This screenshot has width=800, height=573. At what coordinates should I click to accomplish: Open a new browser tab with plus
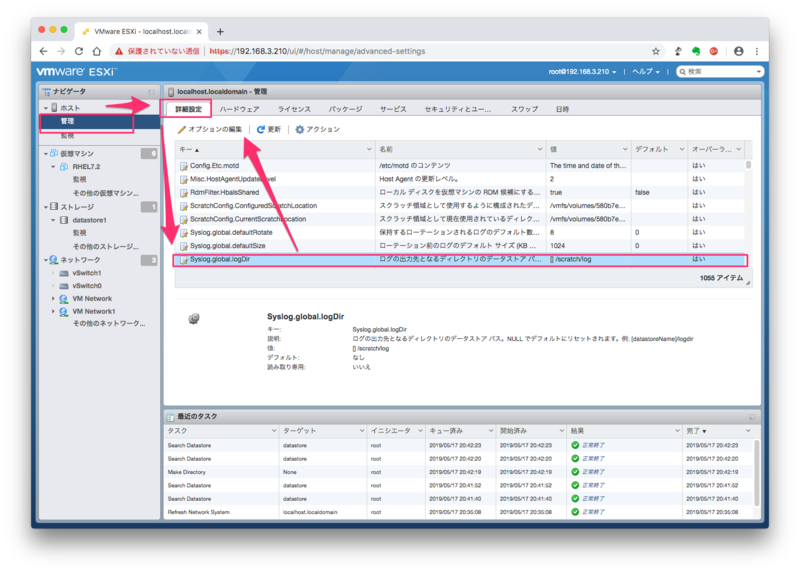tap(220, 32)
